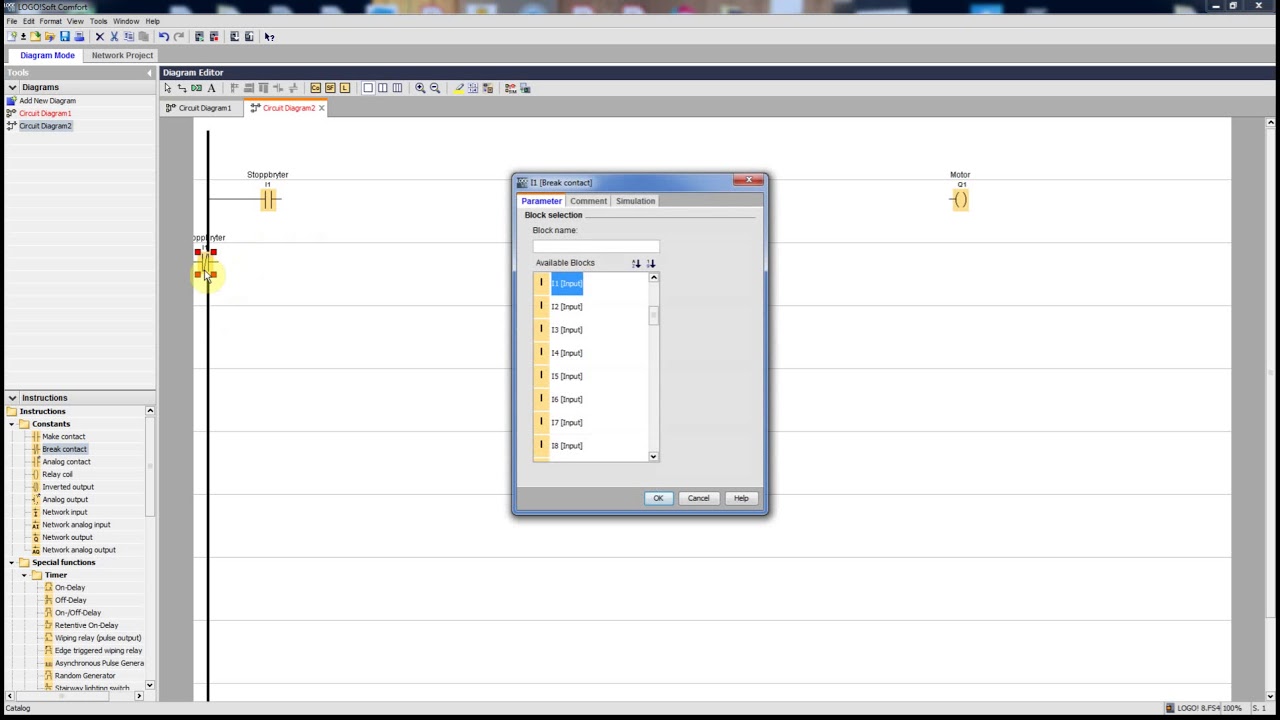Click the Redo arrow icon

click(179, 37)
